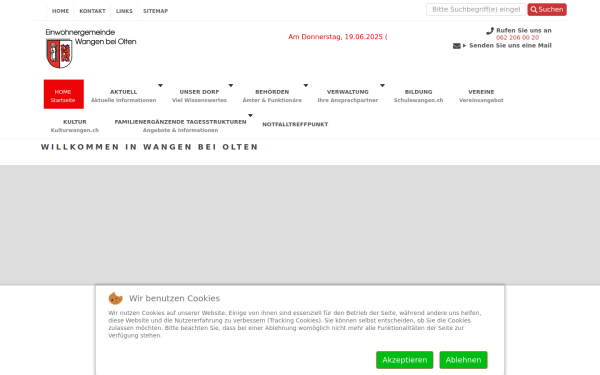Click the Wangen bei Olten coat of arms logo
The height and width of the screenshot is (375, 600).
[x=59, y=54]
